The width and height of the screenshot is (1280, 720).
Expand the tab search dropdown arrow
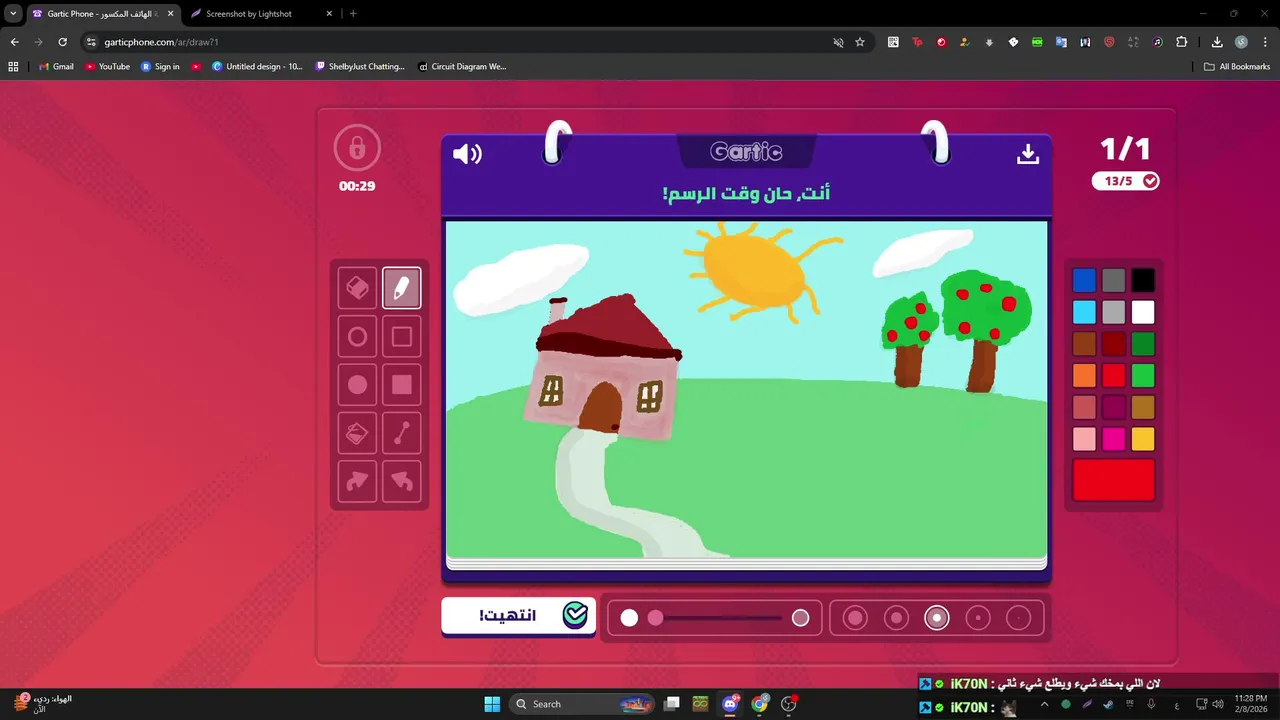click(x=13, y=14)
